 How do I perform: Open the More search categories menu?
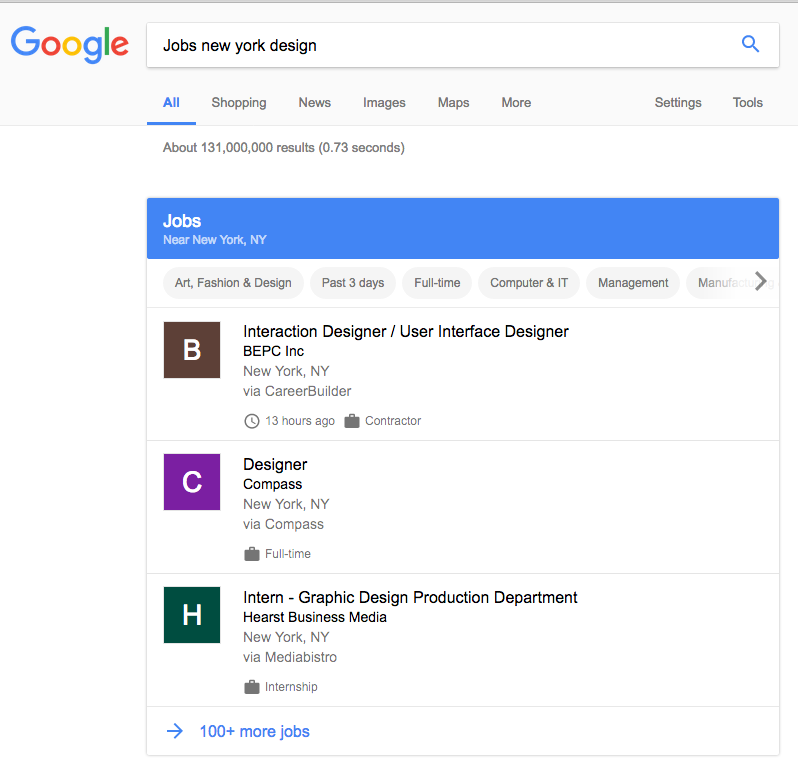point(516,103)
